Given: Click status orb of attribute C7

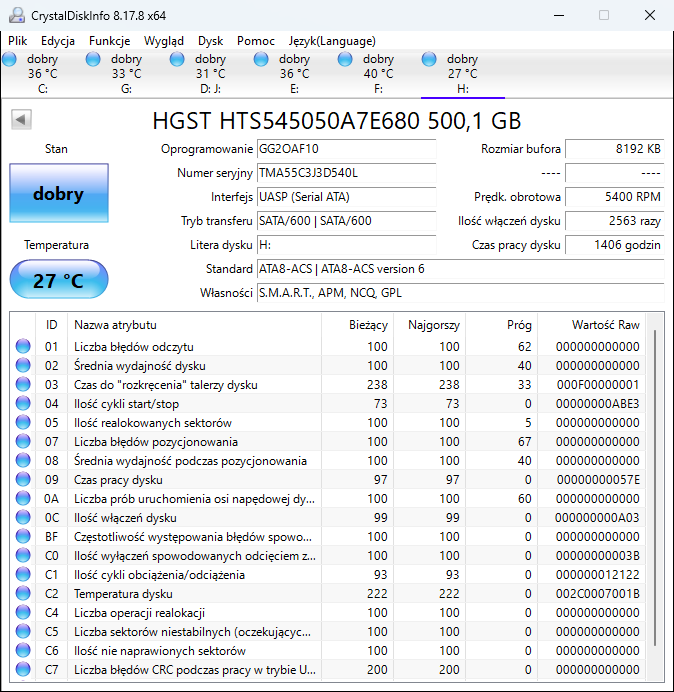Looking at the screenshot, I should [x=23, y=669].
